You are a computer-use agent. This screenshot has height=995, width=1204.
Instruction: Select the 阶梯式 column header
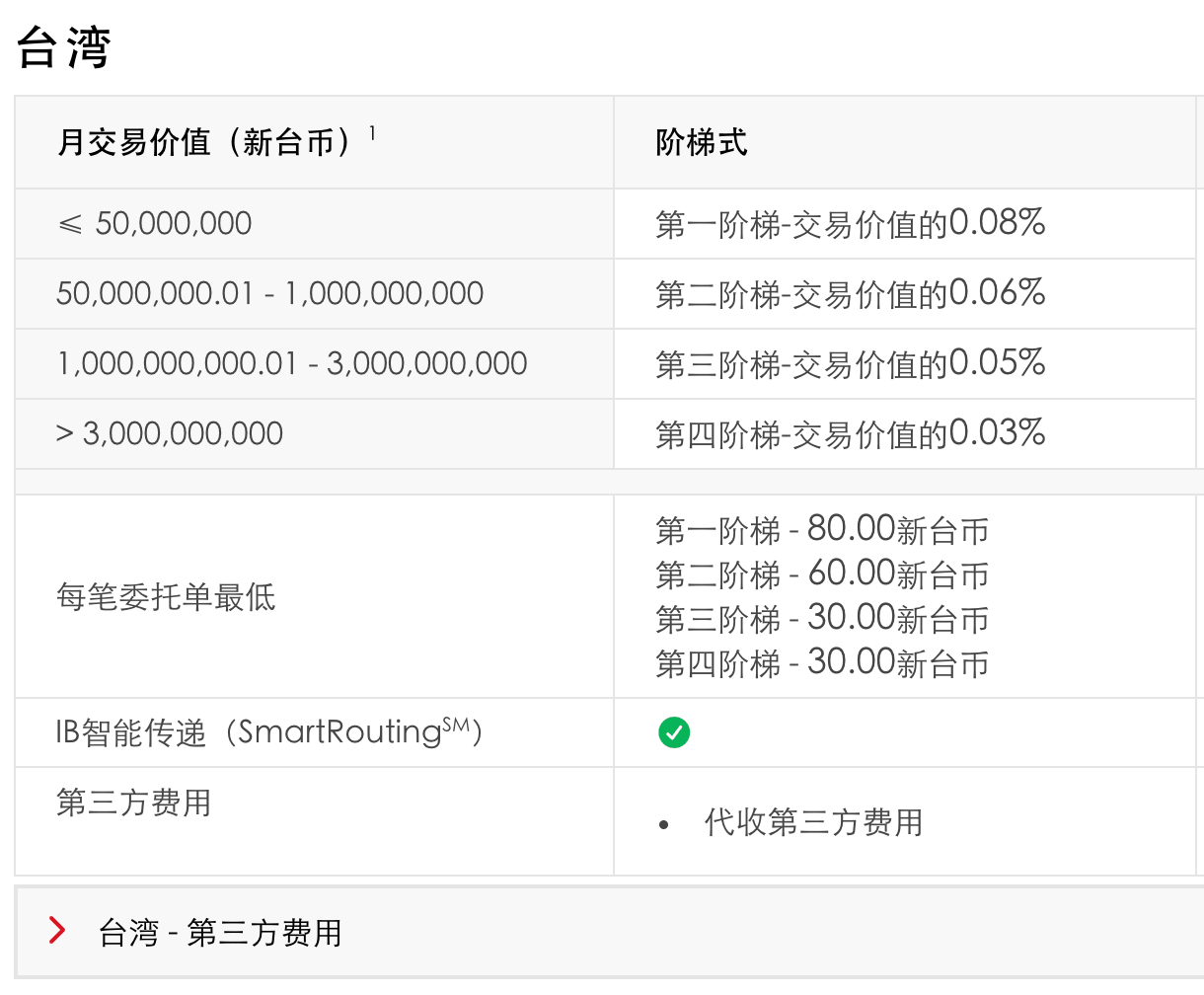click(701, 143)
